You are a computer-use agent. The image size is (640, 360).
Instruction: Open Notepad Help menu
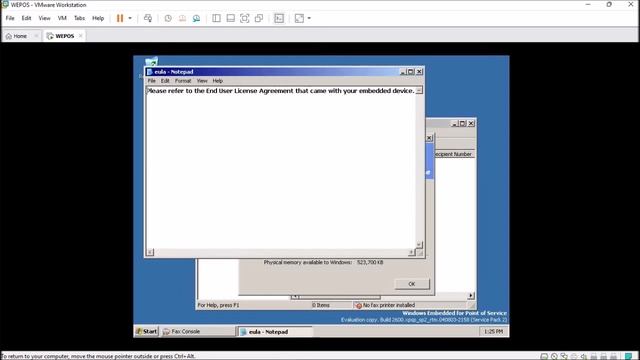(218, 81)
